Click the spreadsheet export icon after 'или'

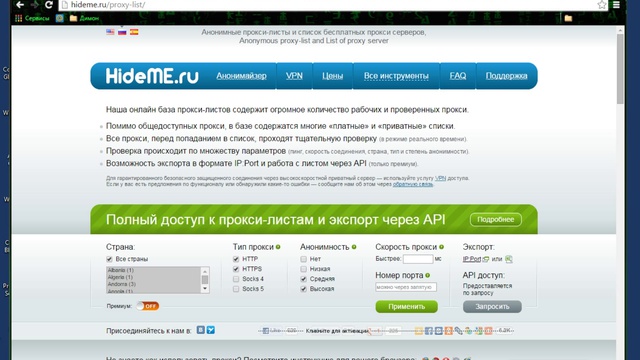(509, 259)
